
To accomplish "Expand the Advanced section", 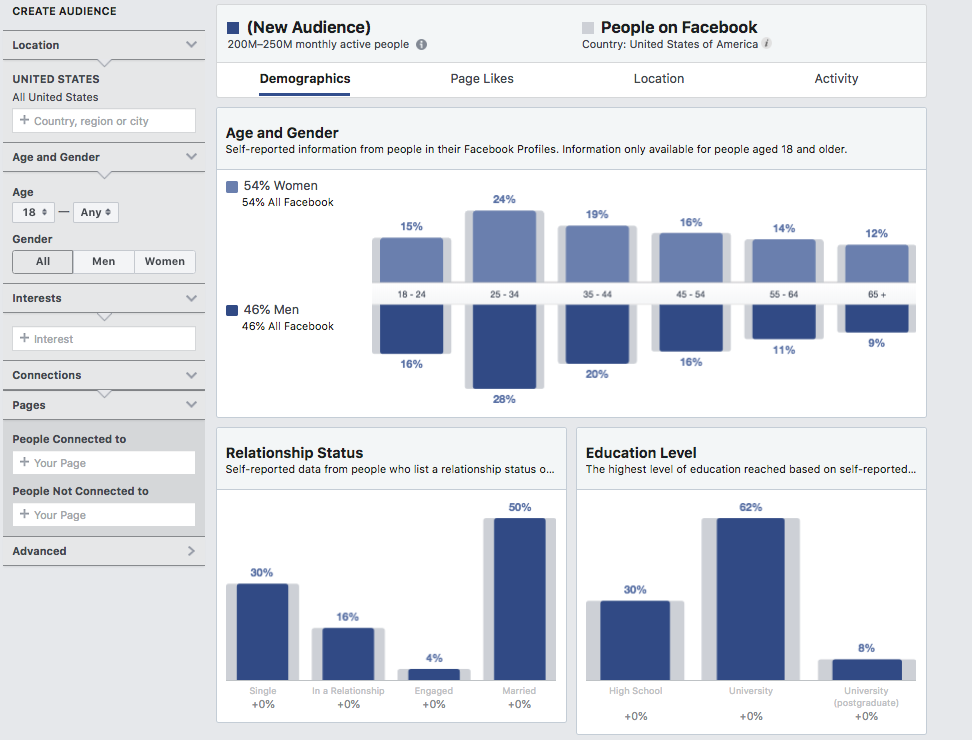I will pos(104,550).
